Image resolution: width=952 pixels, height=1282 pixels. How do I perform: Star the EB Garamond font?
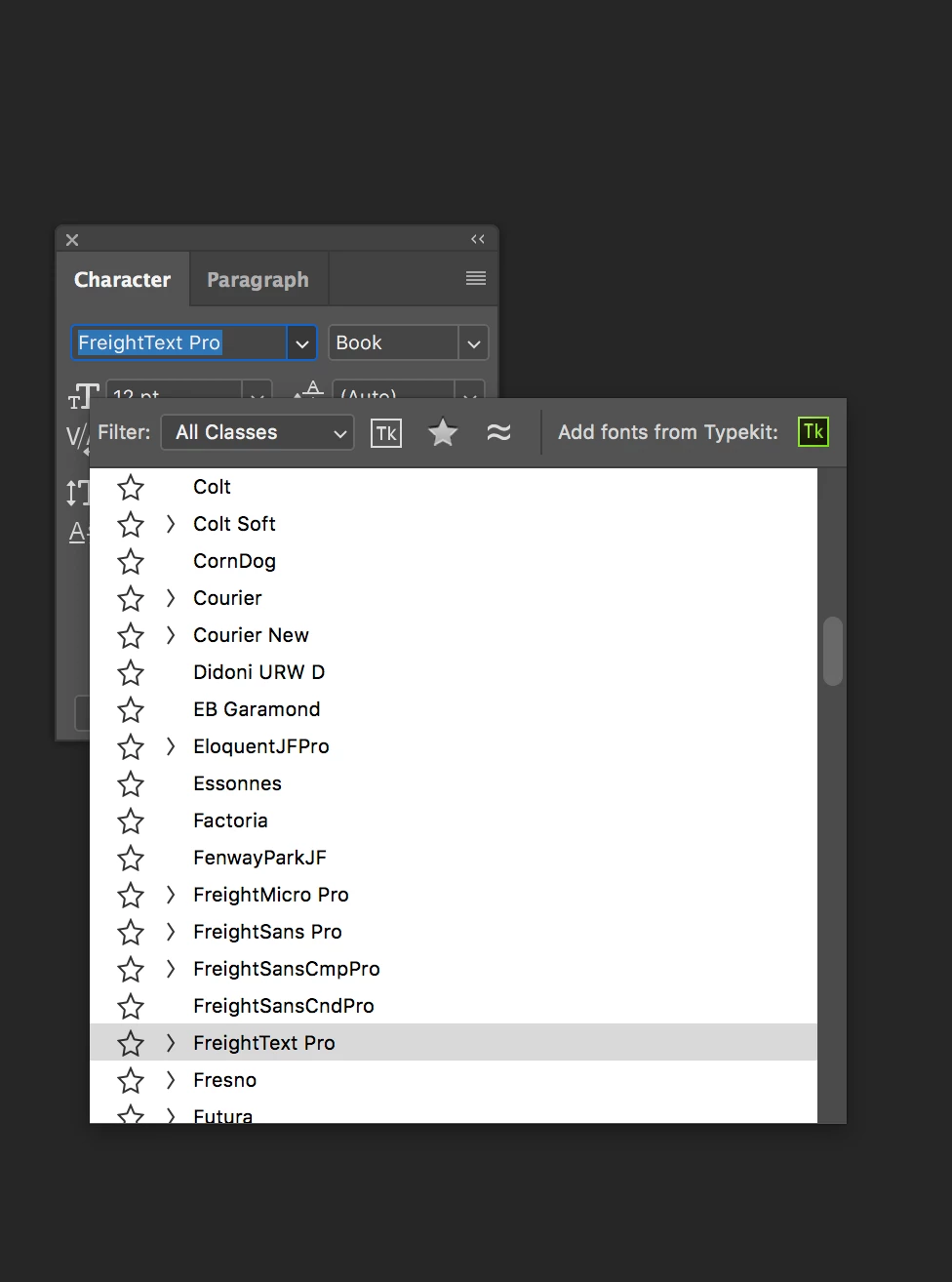pyautogui.click(x=131, y=710)
